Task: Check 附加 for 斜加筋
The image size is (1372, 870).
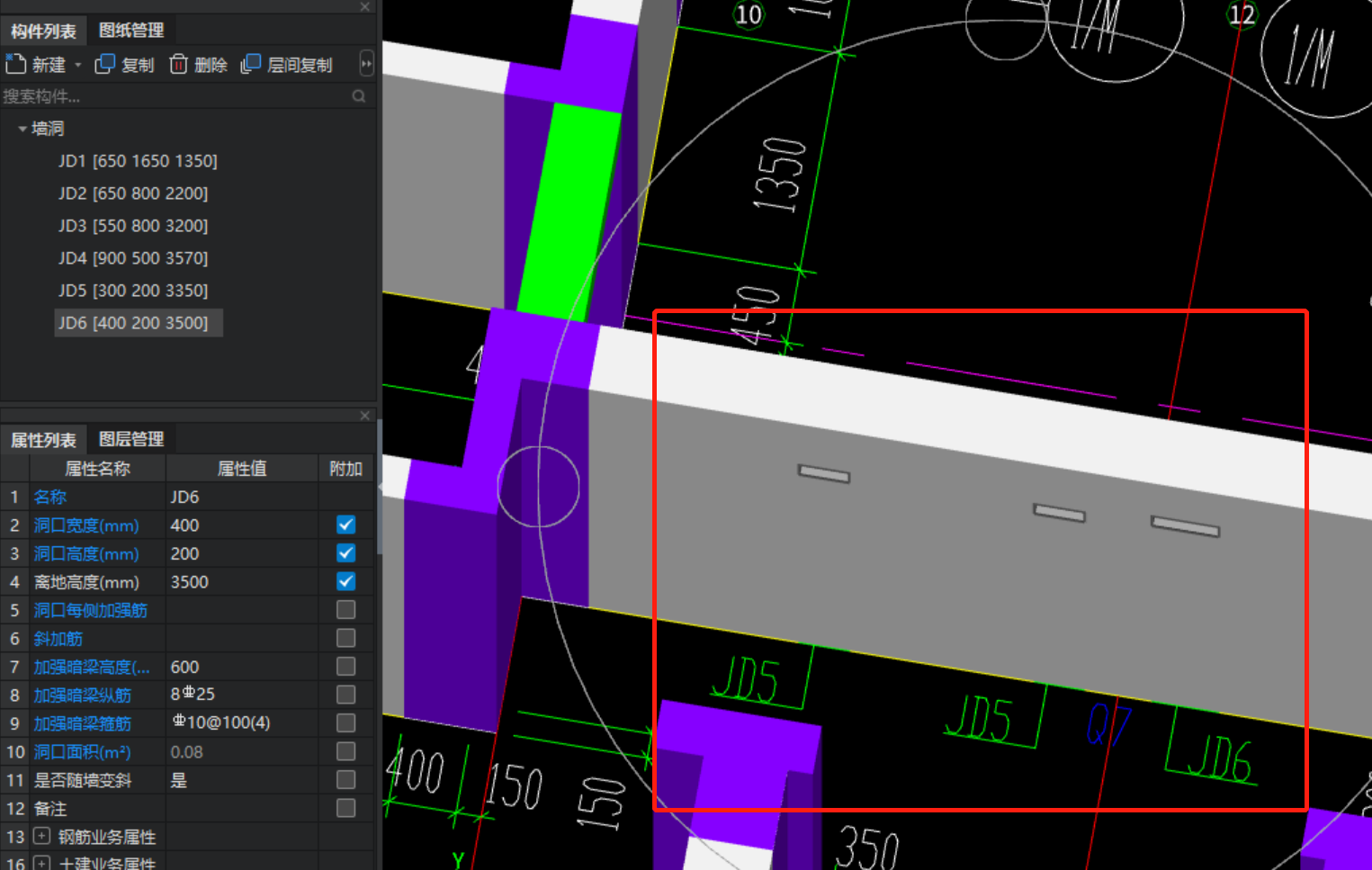Action: point(345,638)
